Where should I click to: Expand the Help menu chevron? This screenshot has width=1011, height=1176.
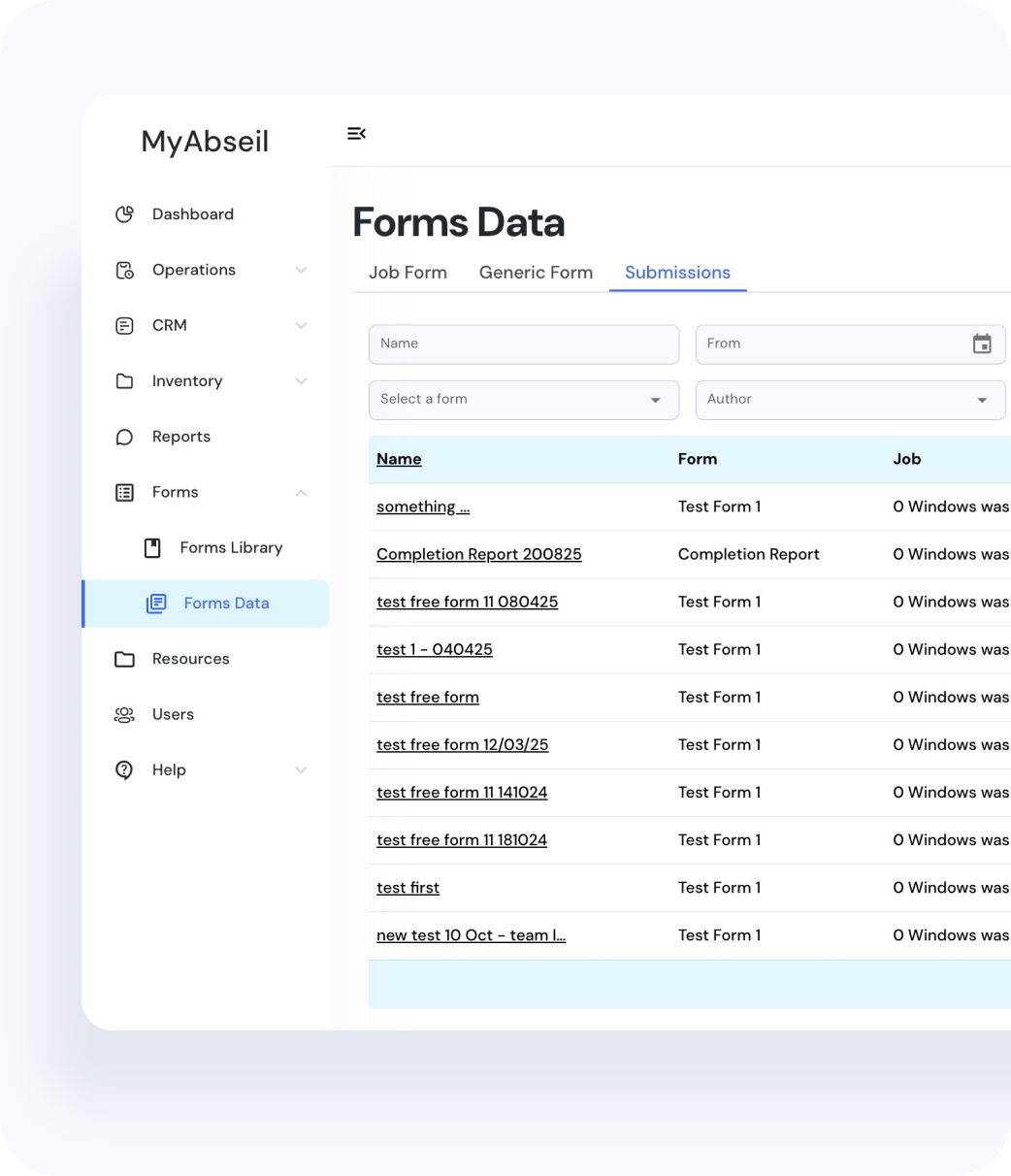(x=301, y=770)
